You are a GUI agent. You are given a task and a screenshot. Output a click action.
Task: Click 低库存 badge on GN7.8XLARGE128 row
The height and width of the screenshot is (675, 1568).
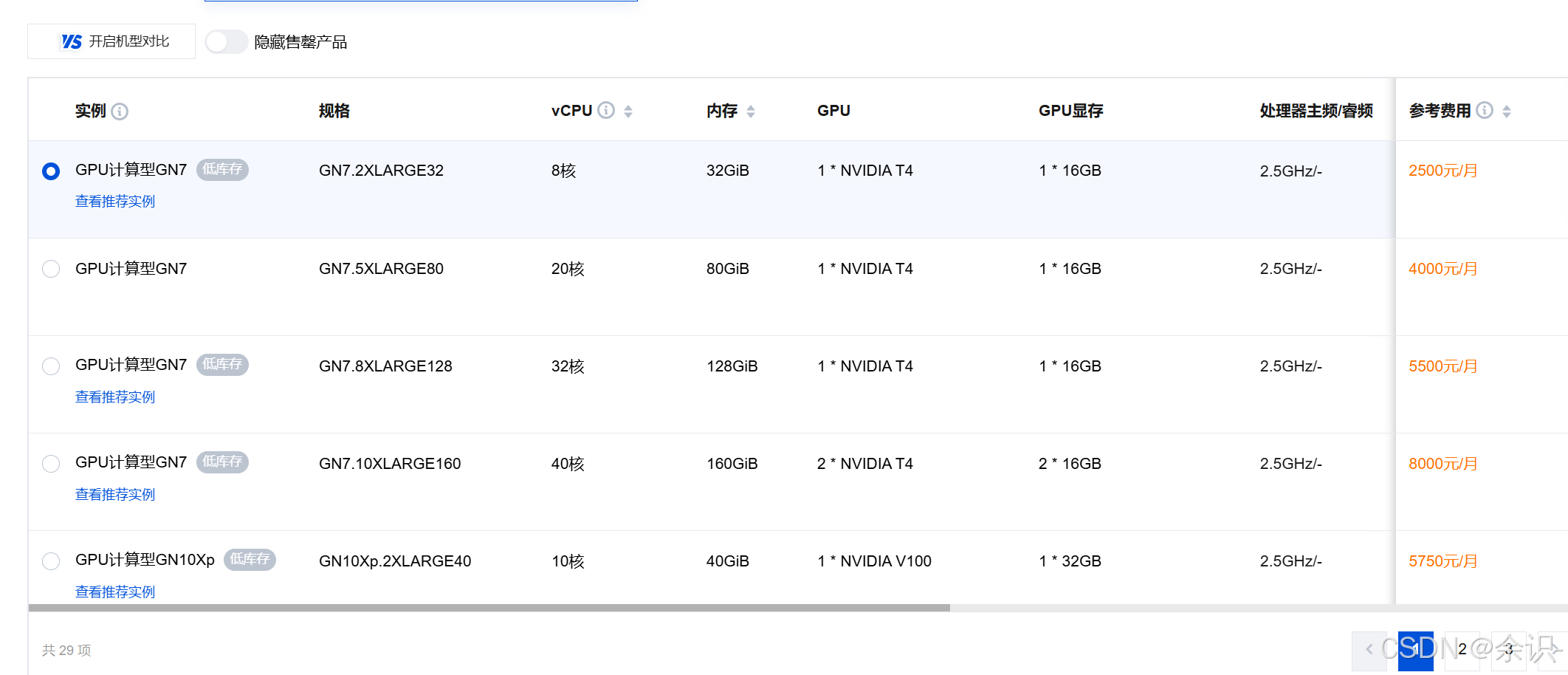[222, 364]
